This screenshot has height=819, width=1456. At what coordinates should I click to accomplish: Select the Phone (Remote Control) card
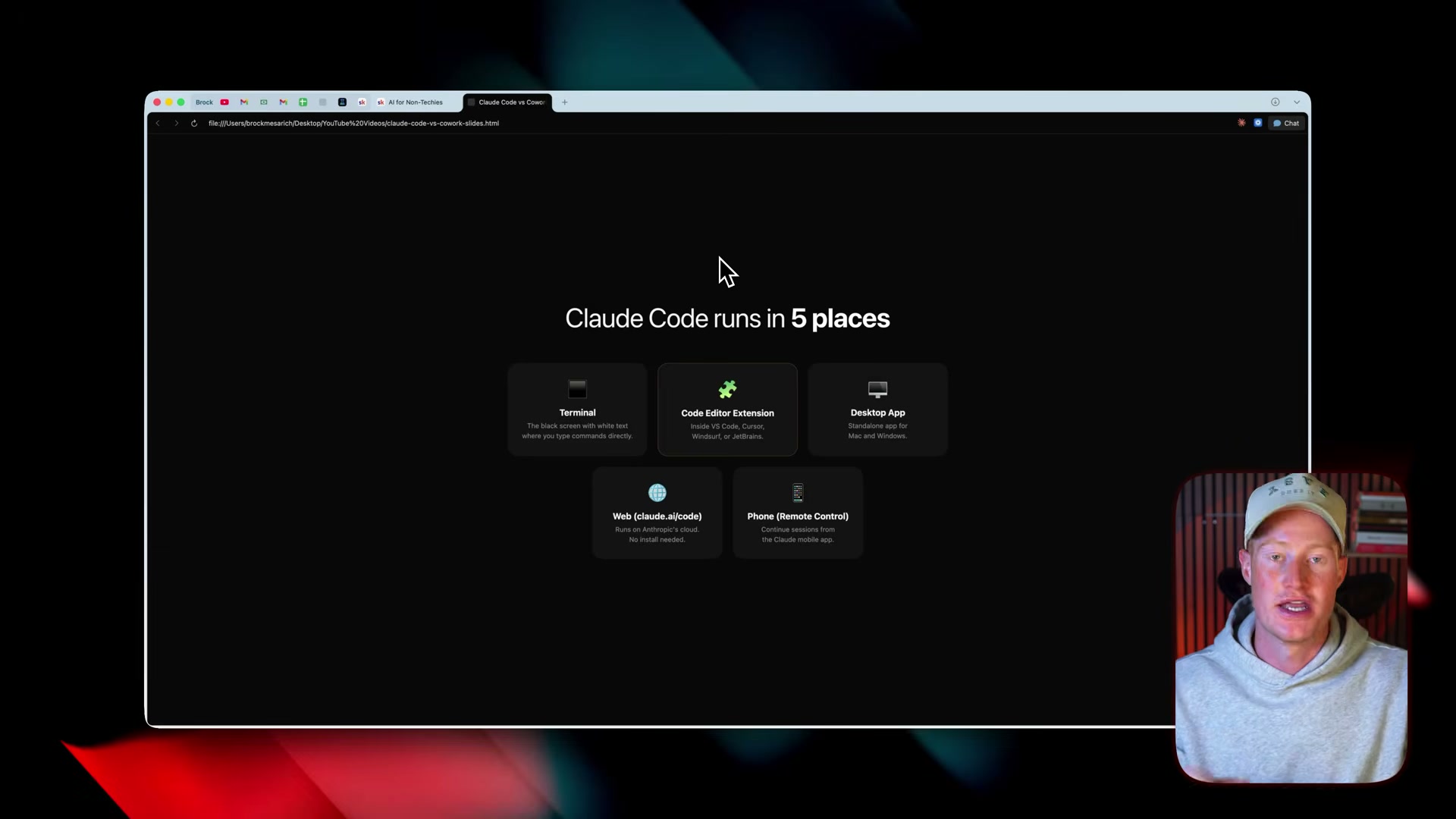coord(798,513)
